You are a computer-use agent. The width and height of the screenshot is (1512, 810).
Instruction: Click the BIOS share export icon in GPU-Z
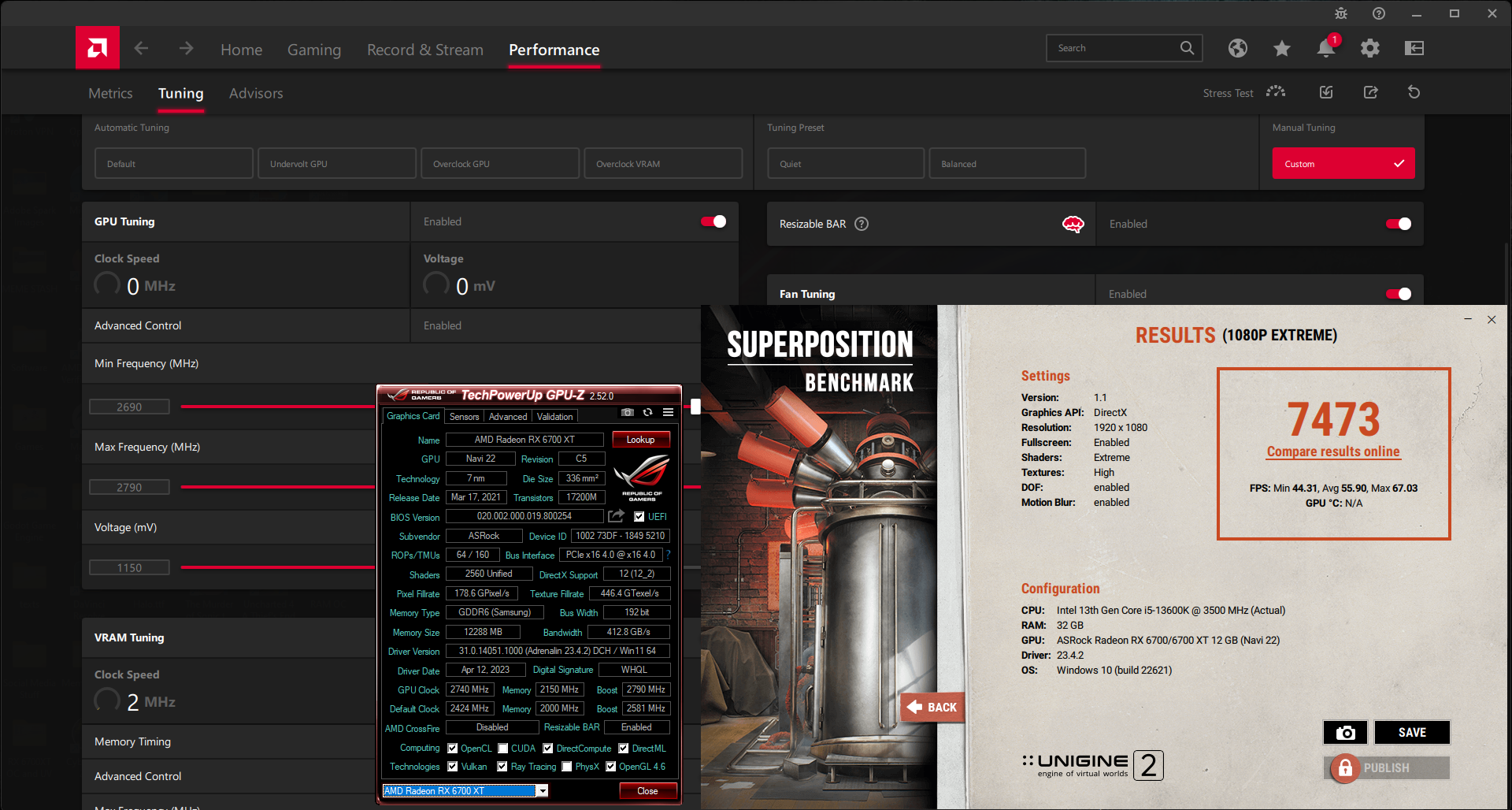[617, 516]
